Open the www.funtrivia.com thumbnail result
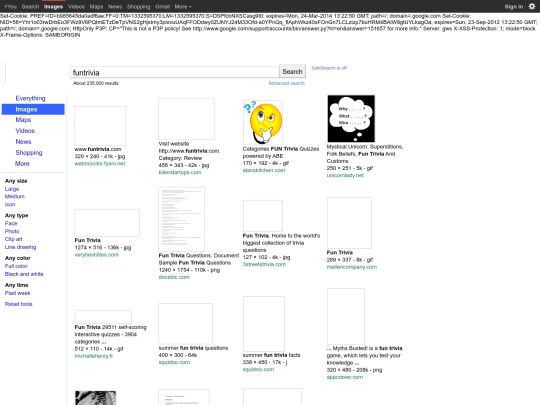 click(x=100, y=126)
